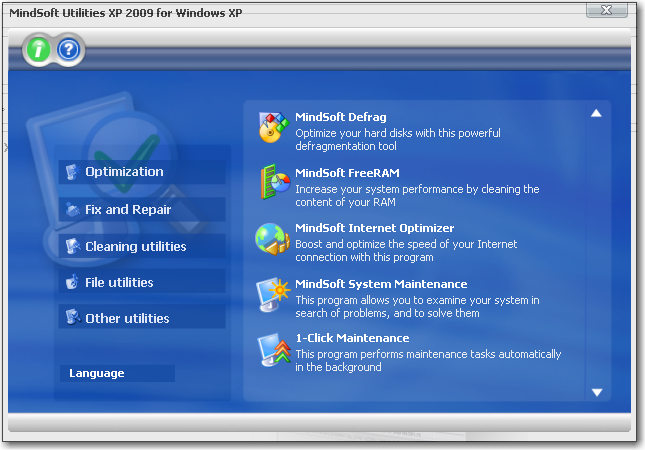
Task: Launch MindSoft FreeRAM title link
Action: (347, 173)
